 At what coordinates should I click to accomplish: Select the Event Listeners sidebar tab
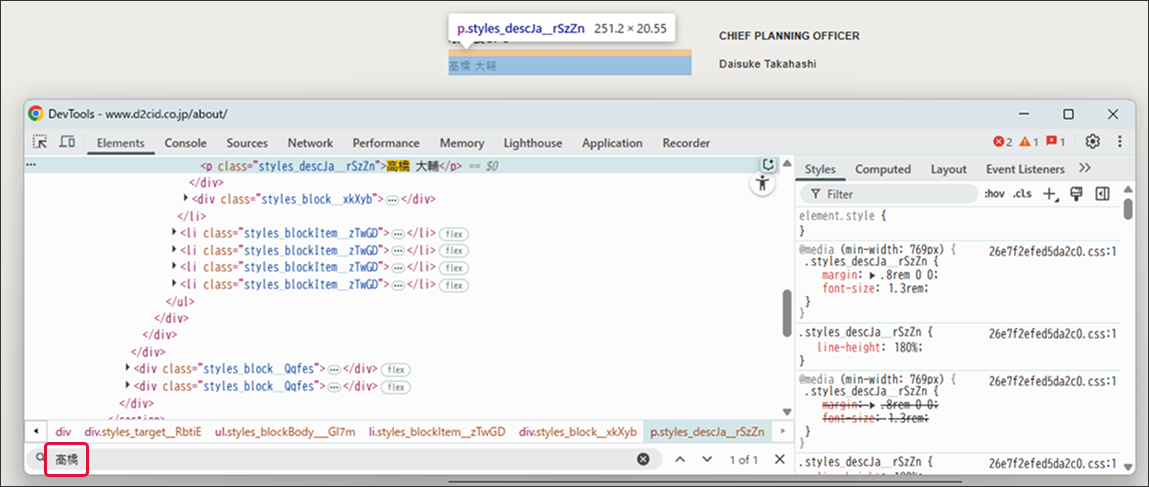(1024, 169)
